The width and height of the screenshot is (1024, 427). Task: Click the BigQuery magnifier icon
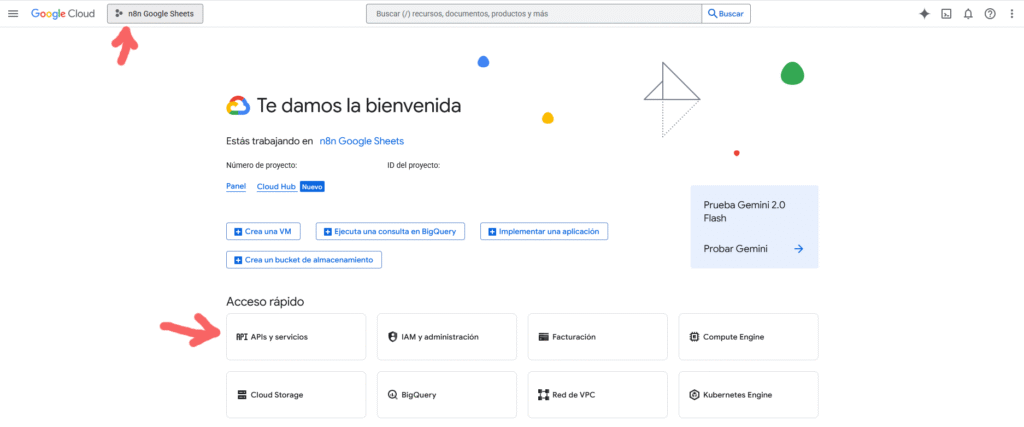[x=392, y=395]
